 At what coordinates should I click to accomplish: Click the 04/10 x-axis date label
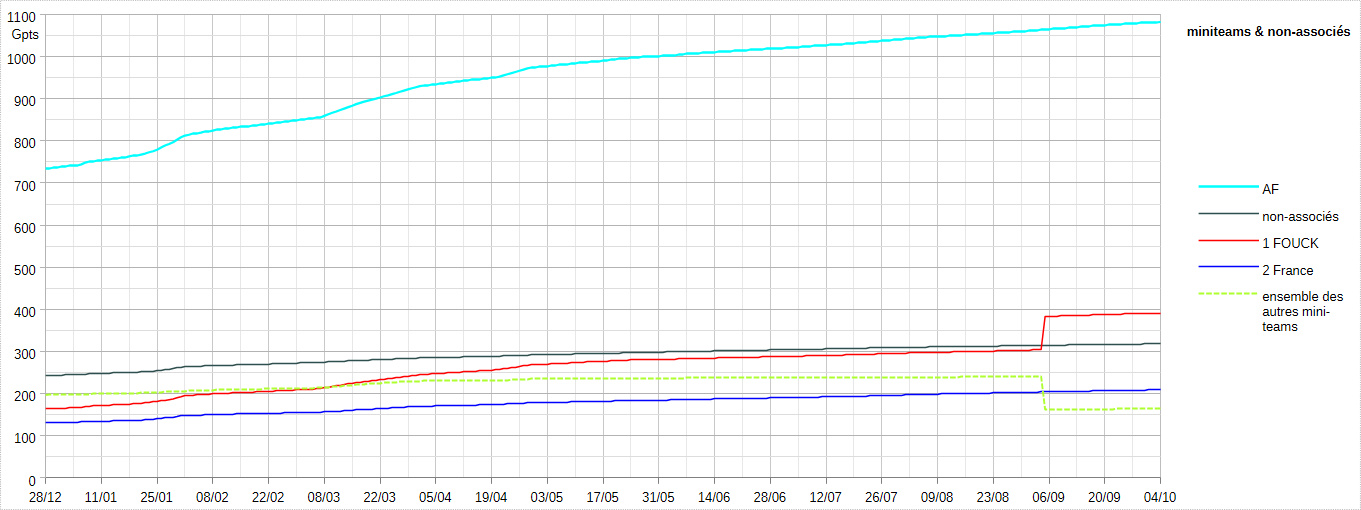[x=1159, y=496]
